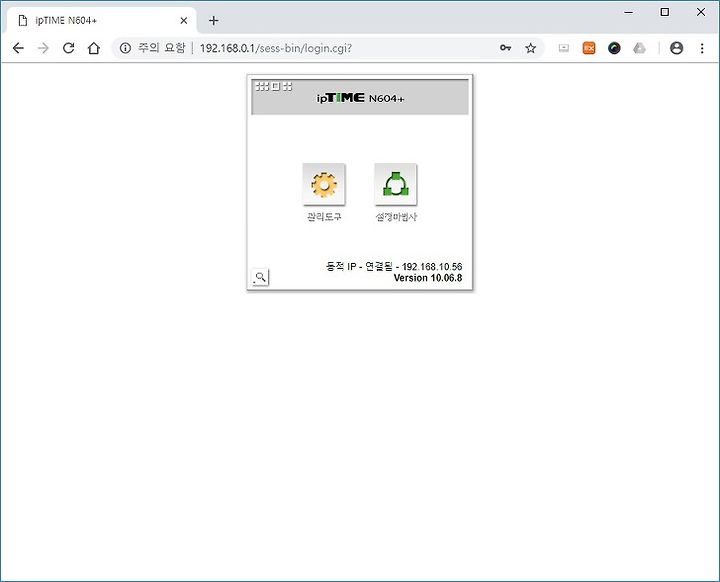The width and height of the screenshot is (720, 582).
Task: Open the browser home page icon
Action: [94, 48]
